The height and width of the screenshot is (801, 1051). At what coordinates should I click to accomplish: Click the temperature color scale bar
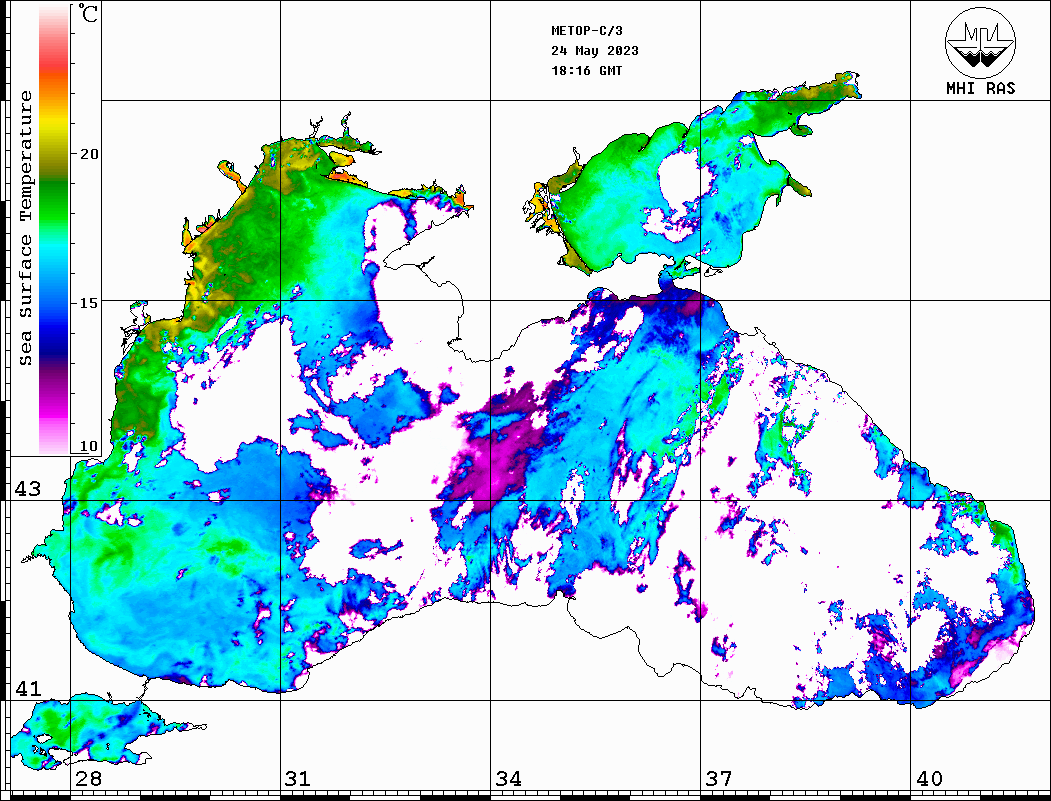(54, 230)
